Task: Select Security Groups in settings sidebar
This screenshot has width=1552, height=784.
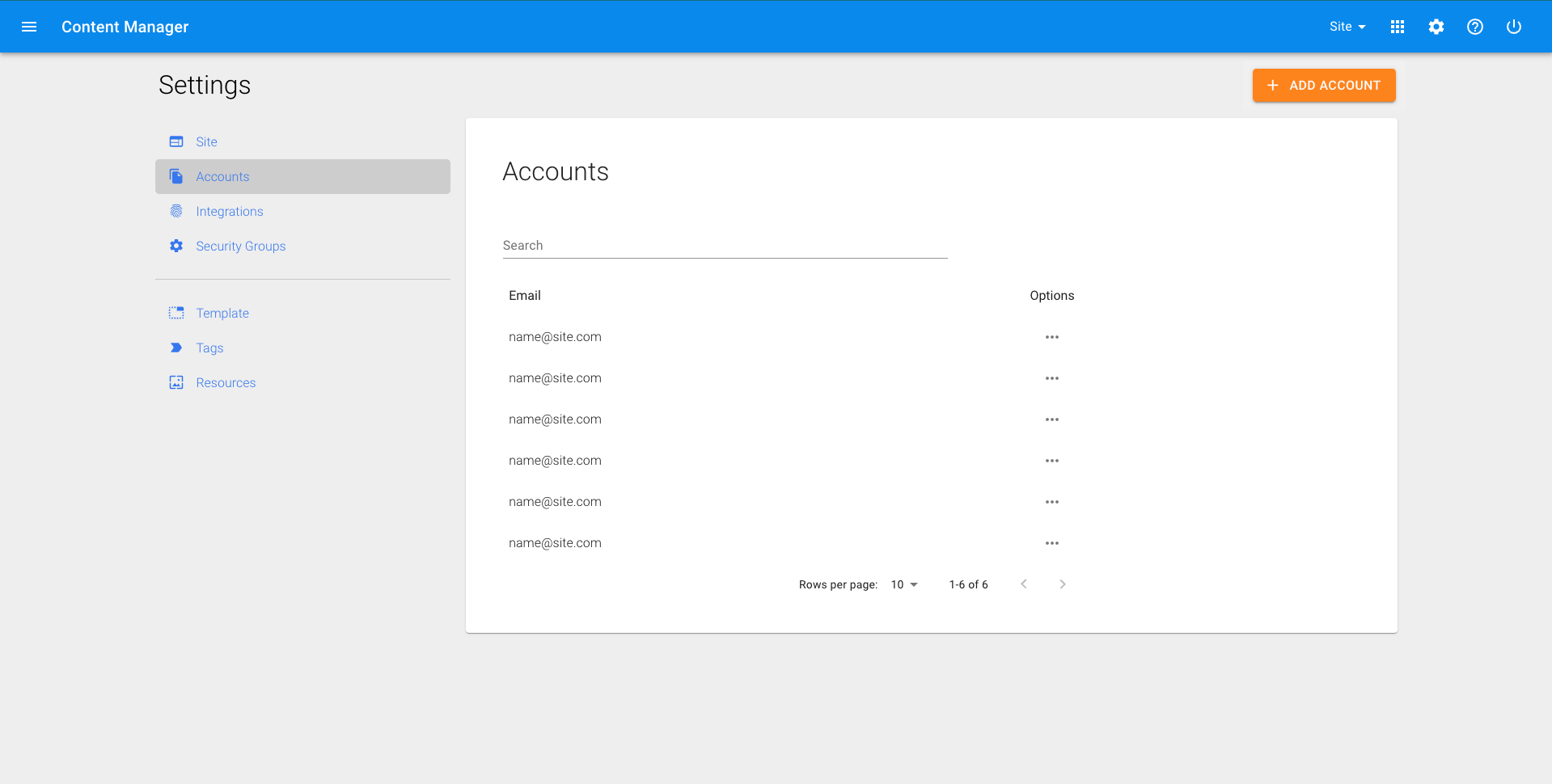Action: pyautogui.click(x=240, y=246)
